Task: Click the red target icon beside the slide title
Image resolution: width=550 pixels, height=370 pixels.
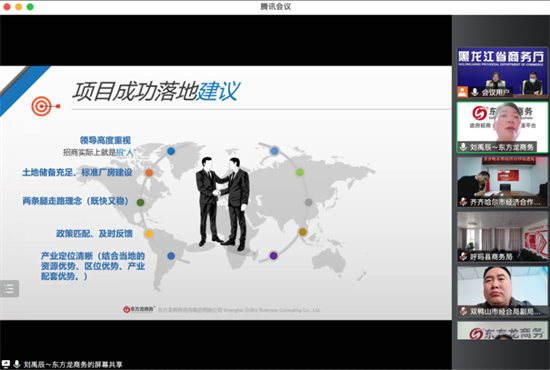Action: (x=45, y=106)
